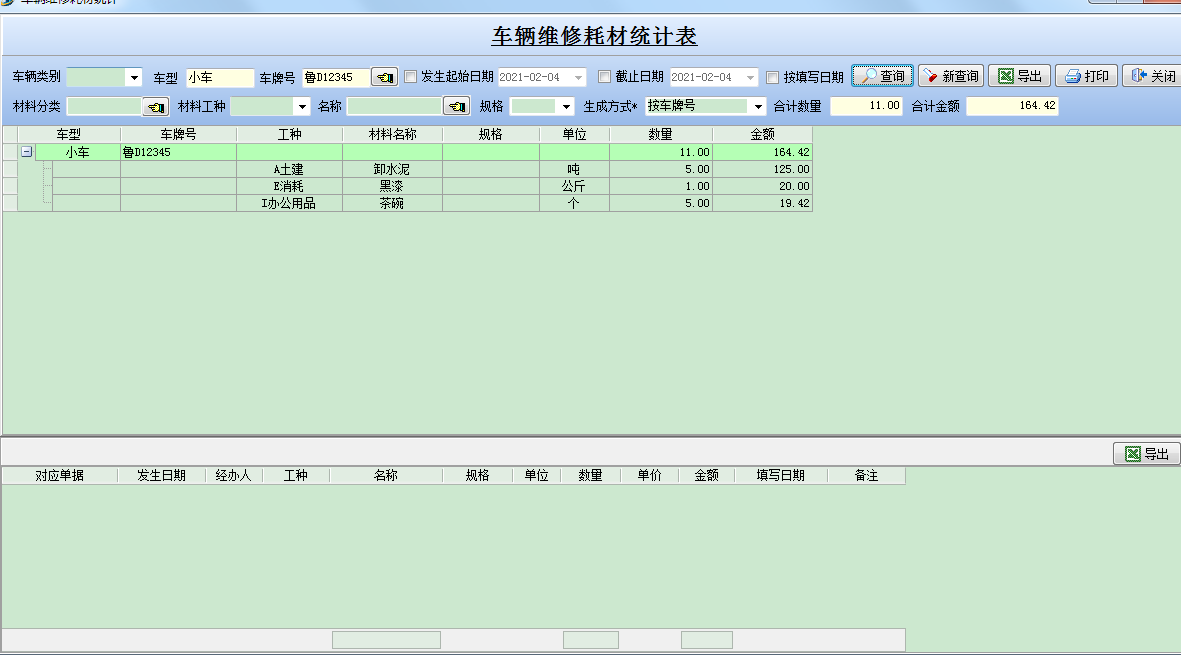The width and height of the screenshot is (1181, 655).
Task: Click inside the 车型 input field
Action: (218, 75)
